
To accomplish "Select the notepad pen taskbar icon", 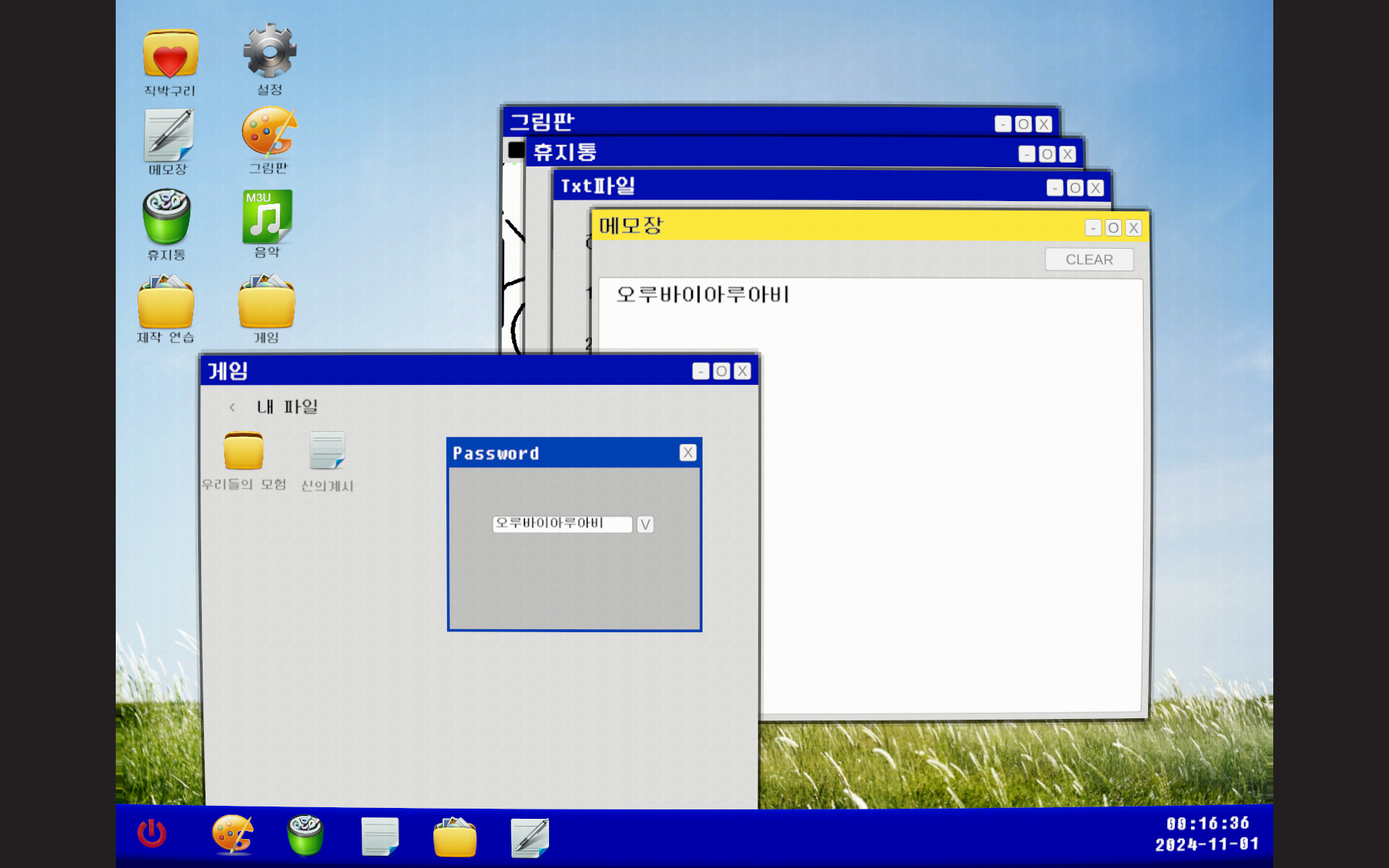I will click(x=530, y=838).
